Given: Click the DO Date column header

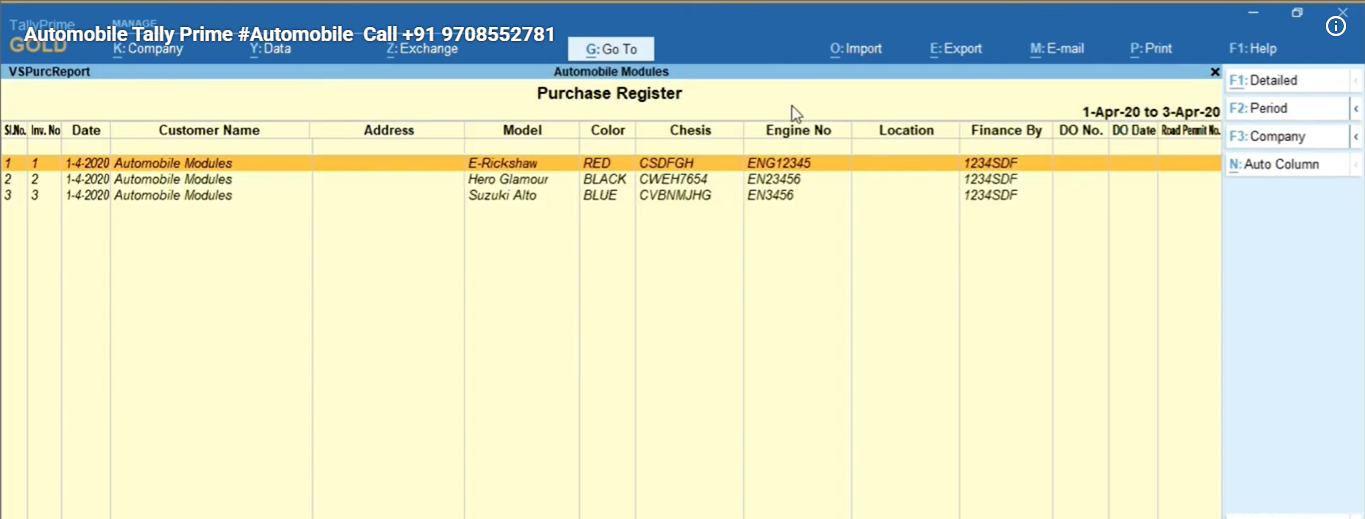Looking at the screenshot, I should (1134, 130).
